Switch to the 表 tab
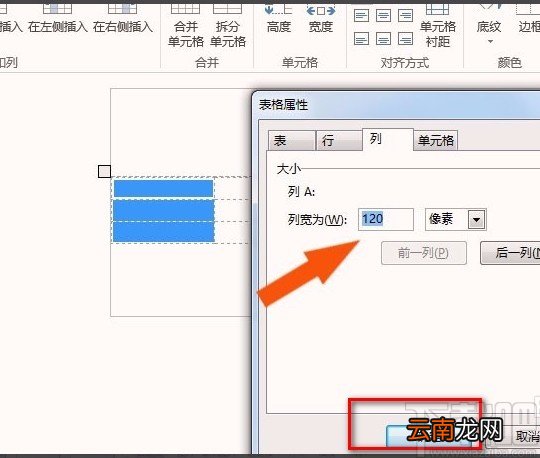Viewport: 540px width, 458px height. [291, 140]
